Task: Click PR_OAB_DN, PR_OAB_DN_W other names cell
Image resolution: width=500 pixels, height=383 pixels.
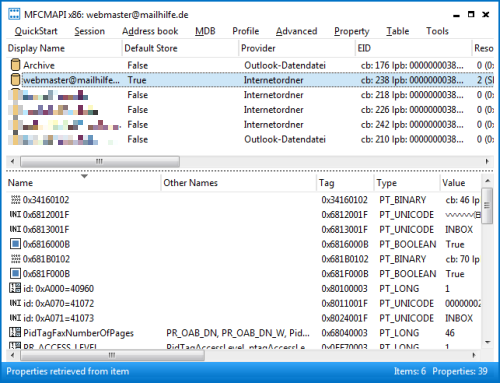Action: point(238,333)
